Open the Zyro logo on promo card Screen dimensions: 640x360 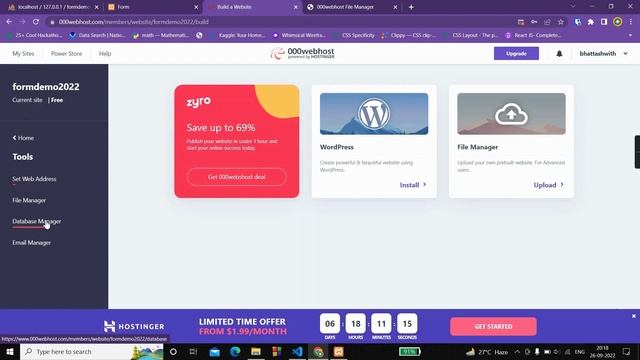click(199, 102)
